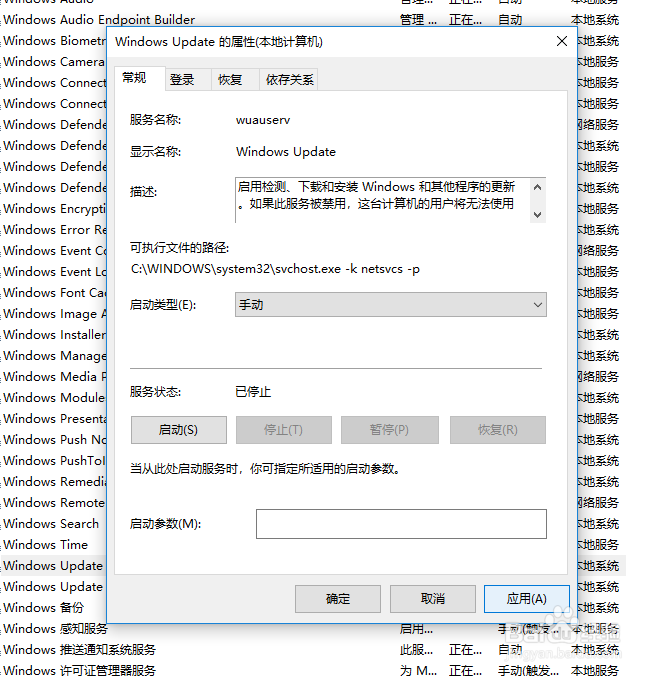Click the 暂停(P) button
The height and width of the screenshot is (676, 658).
tap(389, 430)
